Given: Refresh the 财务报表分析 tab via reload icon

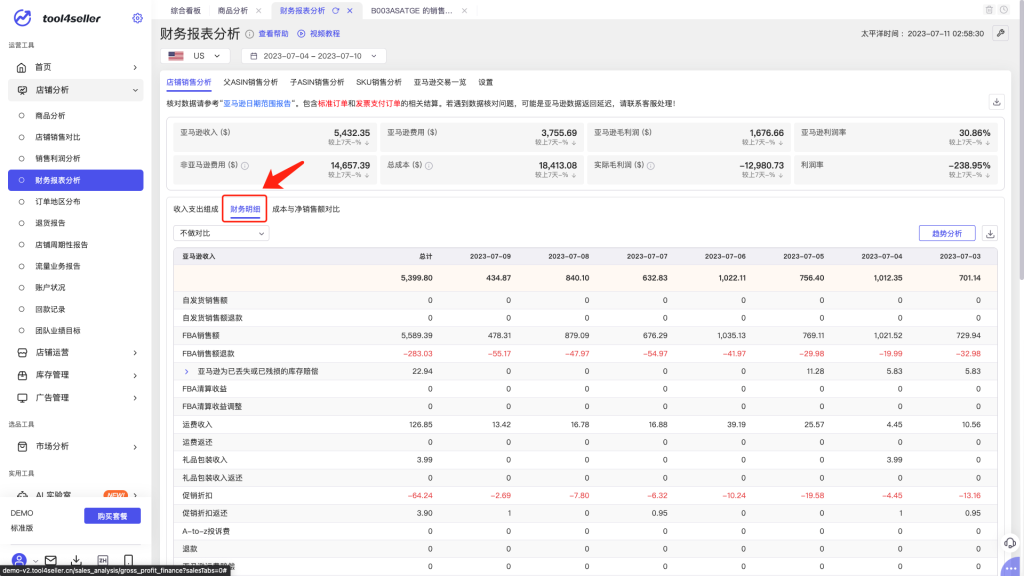Looking at the screenshot, I should (336, 10).
